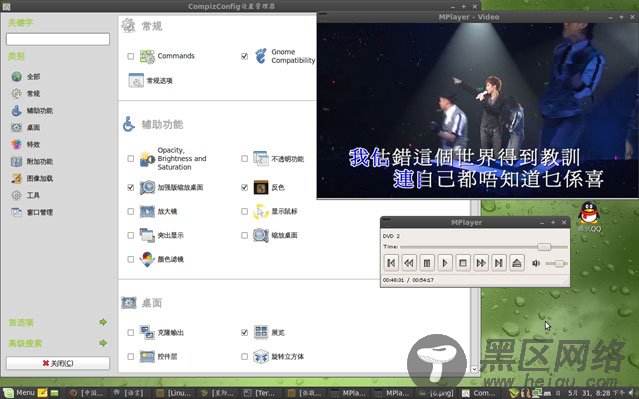Click scrollbar down arrow in CompizConfig
The height and width of the screenshot is (399, 639).
tap(474, 369)
